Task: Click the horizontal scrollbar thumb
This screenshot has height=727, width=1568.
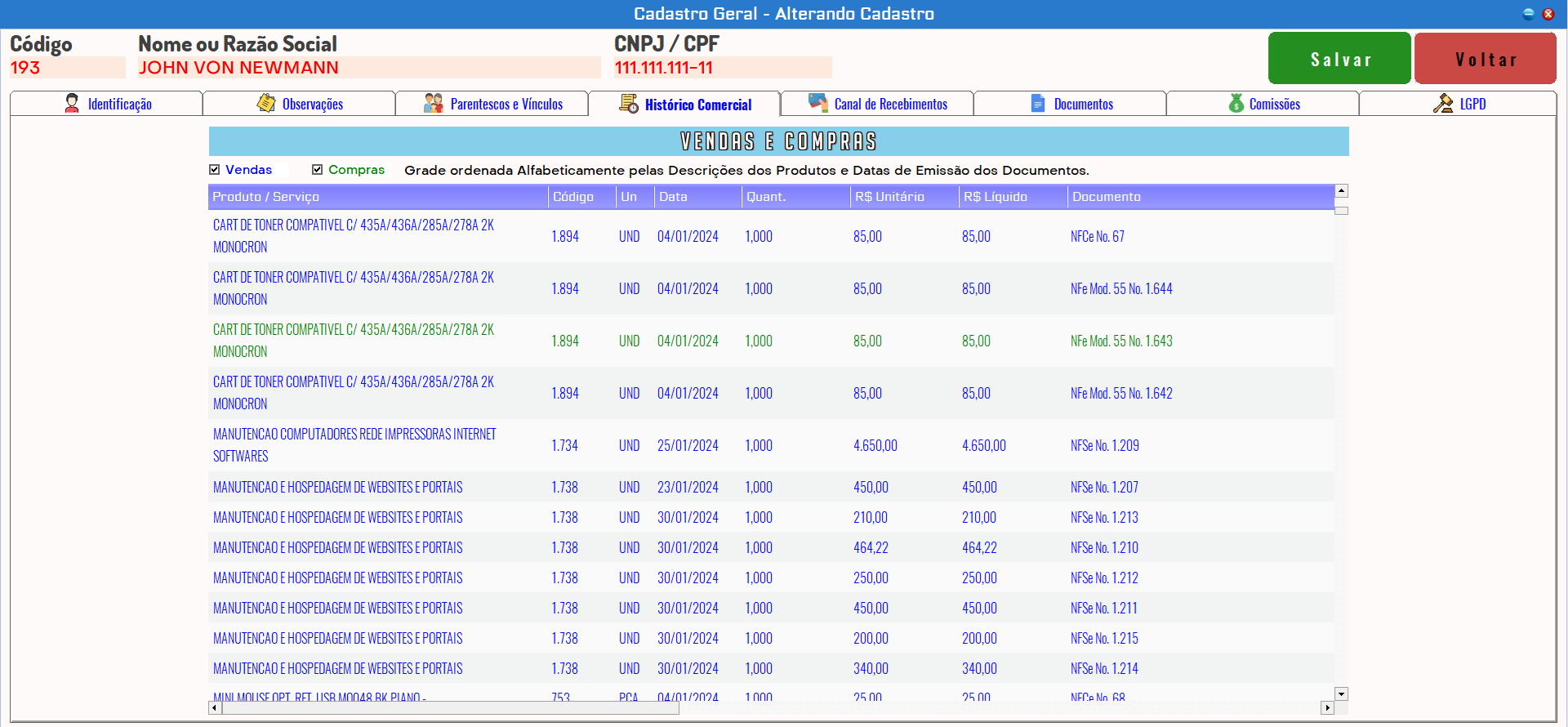Action: pos(450,708)
